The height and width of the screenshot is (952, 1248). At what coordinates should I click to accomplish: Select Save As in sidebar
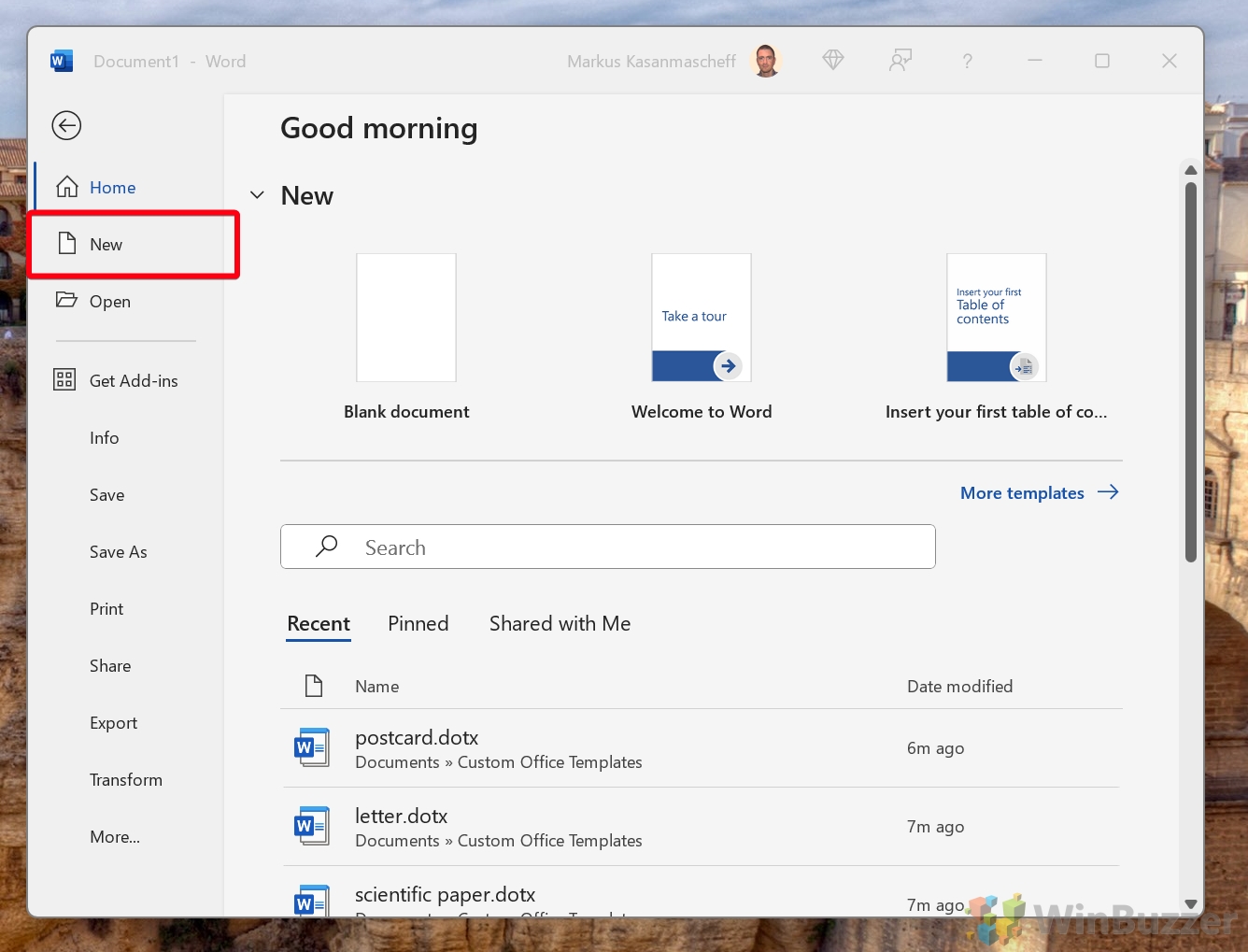click(119, 552)
